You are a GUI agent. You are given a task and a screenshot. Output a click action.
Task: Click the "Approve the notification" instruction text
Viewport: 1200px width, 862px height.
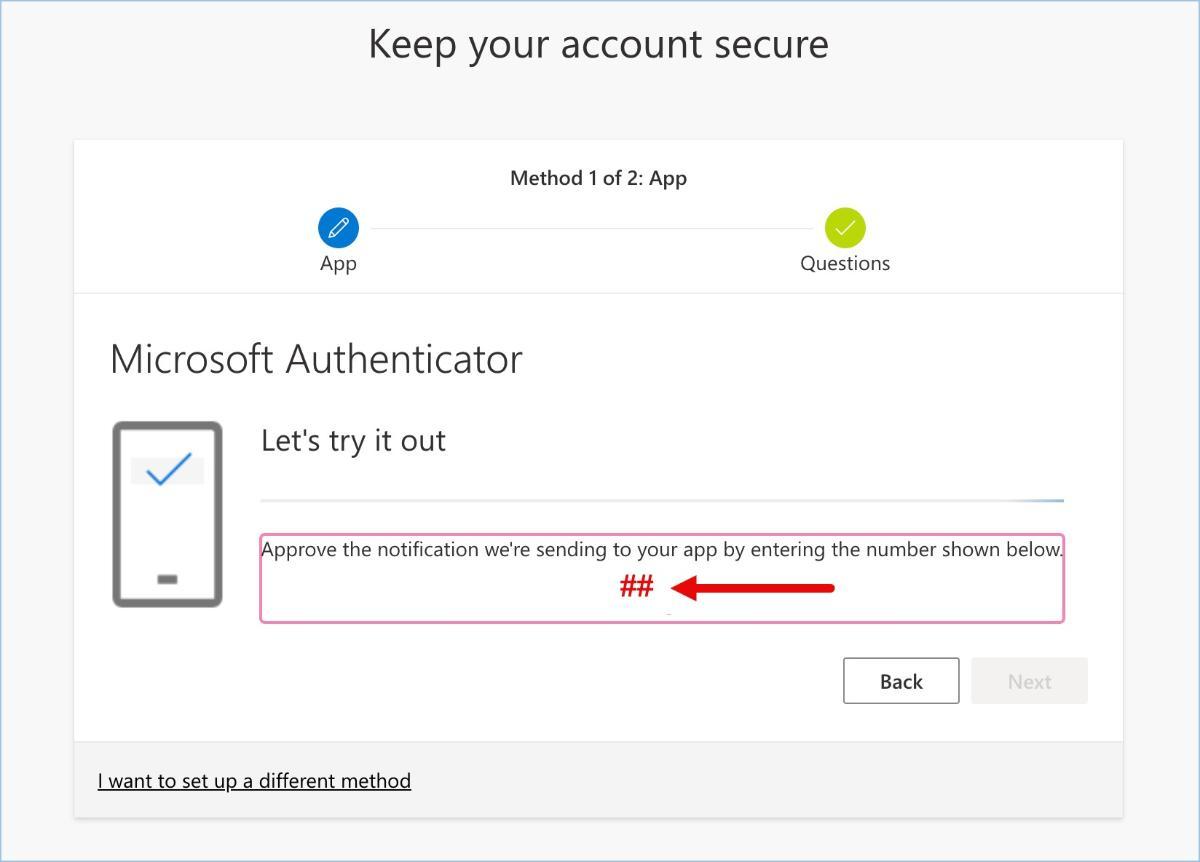(662, 550)
